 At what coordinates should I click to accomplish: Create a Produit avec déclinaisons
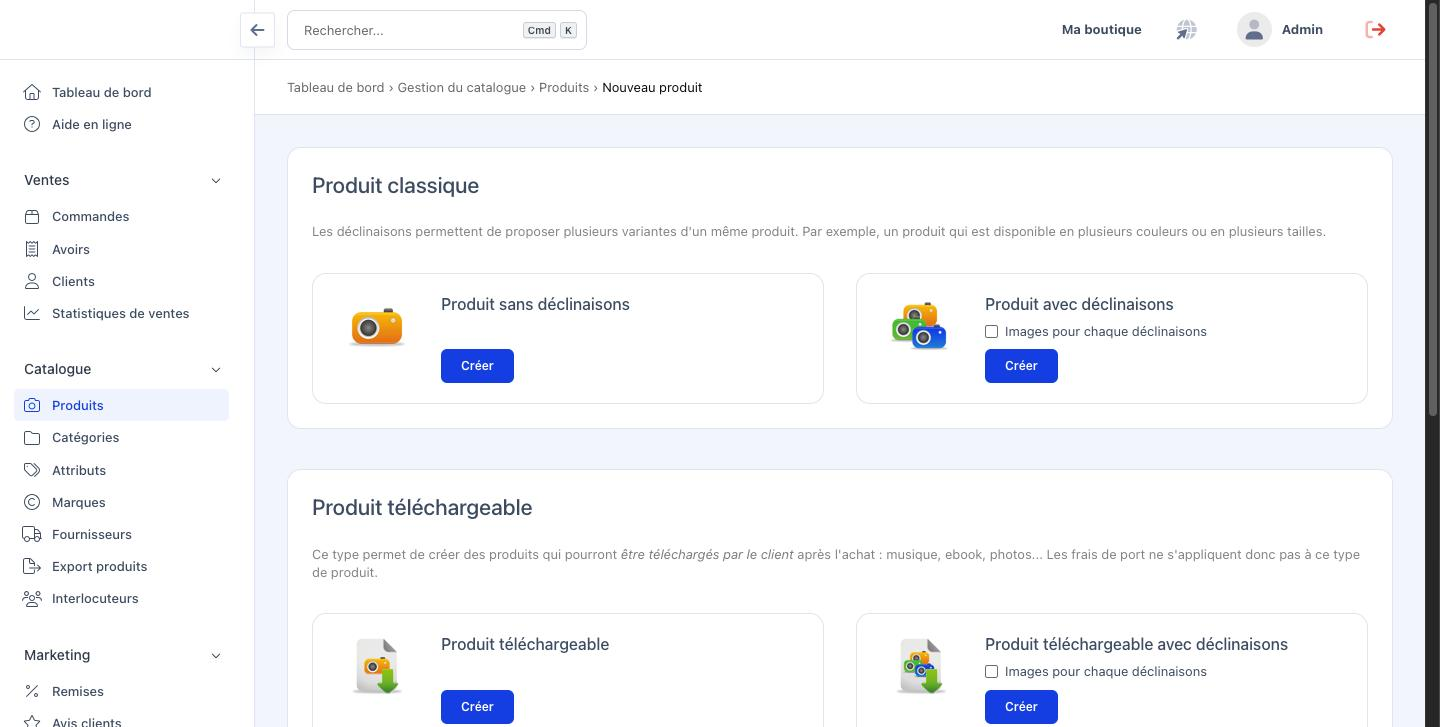pos(1021,366)
